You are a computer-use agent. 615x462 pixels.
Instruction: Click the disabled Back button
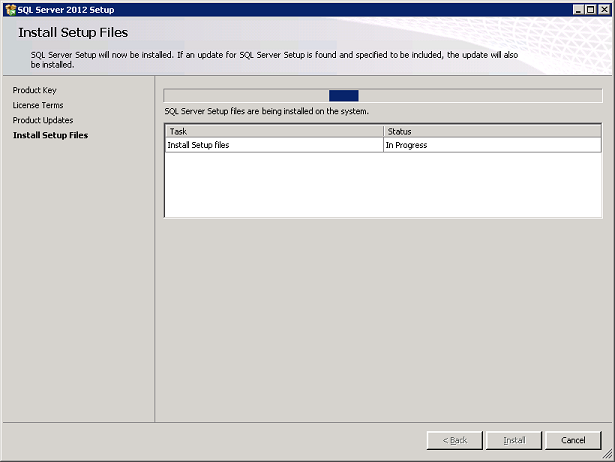455,440
